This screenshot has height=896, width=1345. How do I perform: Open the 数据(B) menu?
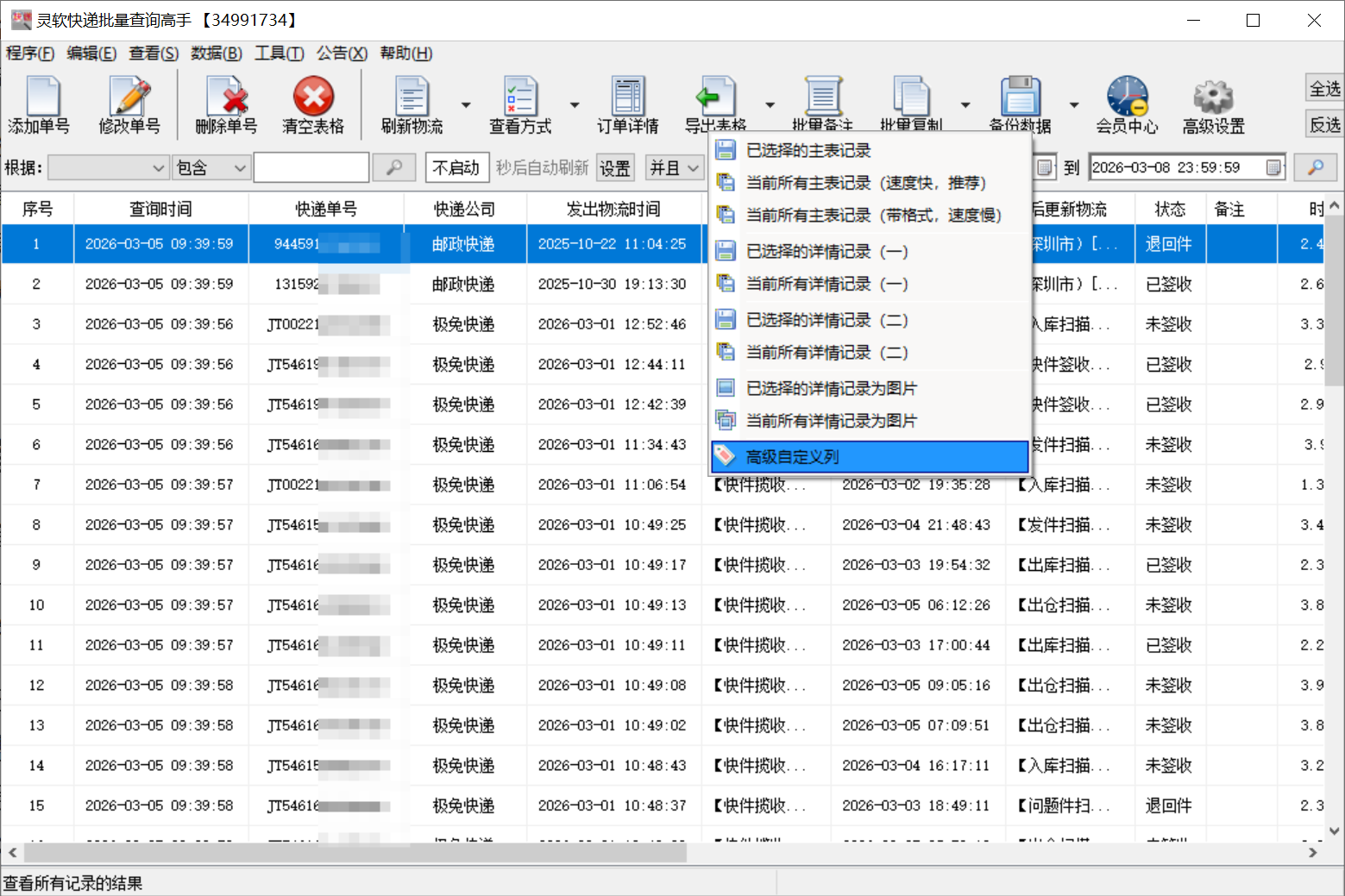point(217,53)
